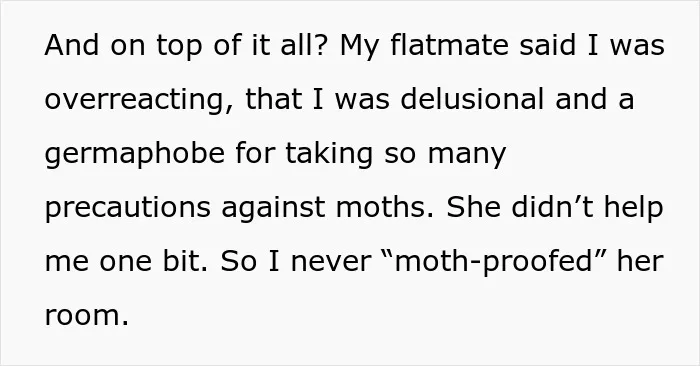Screen dimensions: 700x366
Task: Click the opening word "And"
Action: (x=71, y=45)
